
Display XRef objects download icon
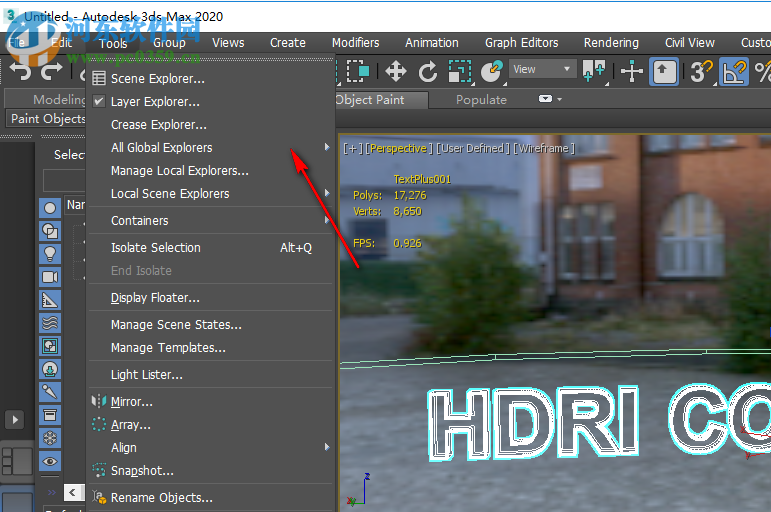click(50, 369)
